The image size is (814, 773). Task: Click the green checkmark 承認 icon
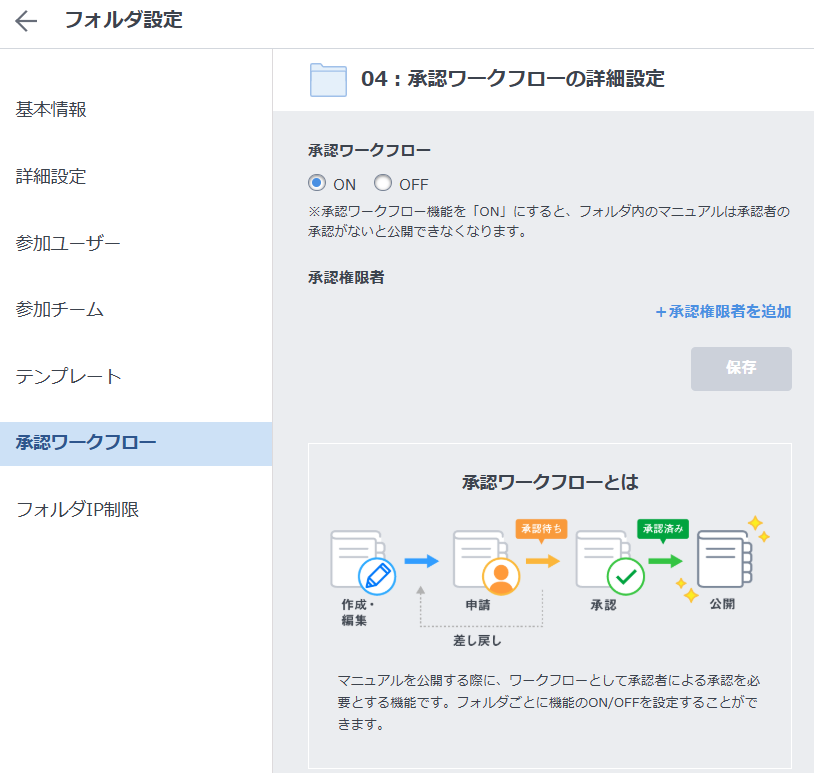625,577
